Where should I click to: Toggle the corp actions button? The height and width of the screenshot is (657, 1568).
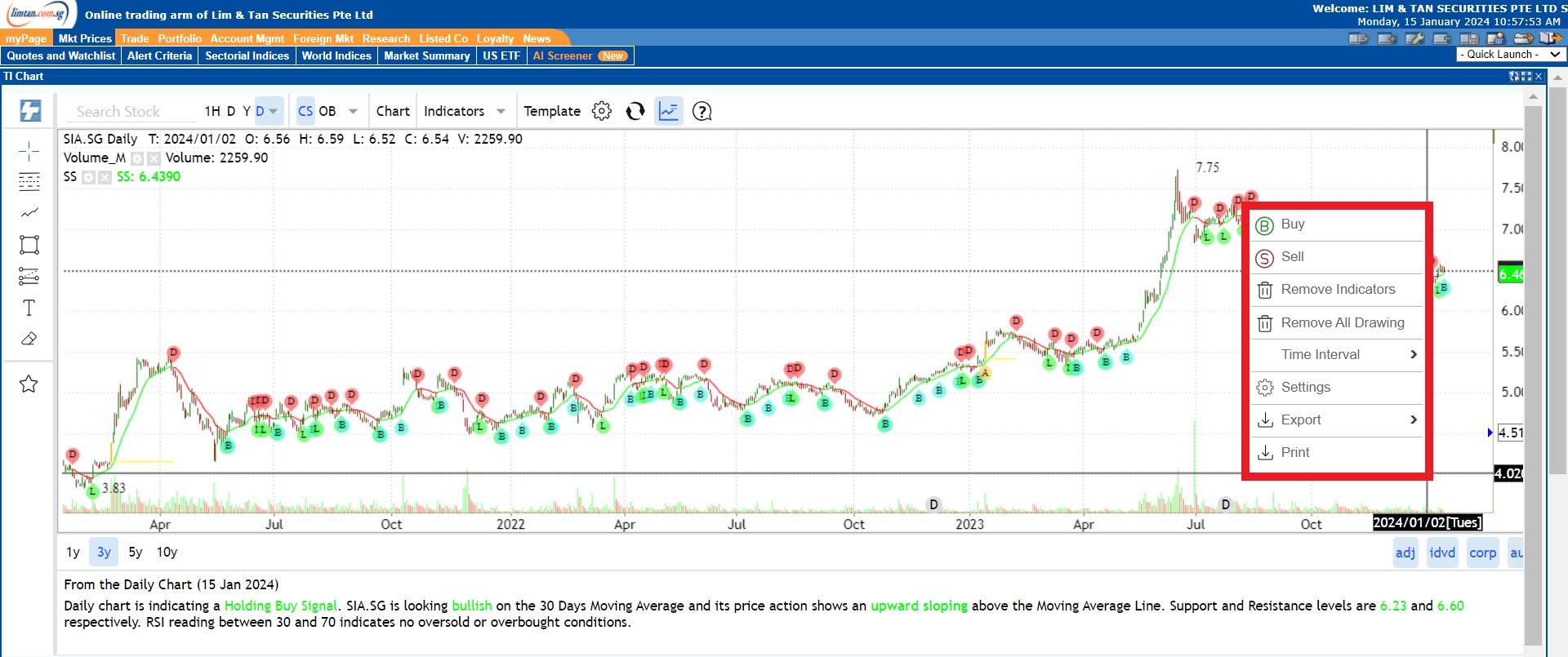(x=1483, y=553)
